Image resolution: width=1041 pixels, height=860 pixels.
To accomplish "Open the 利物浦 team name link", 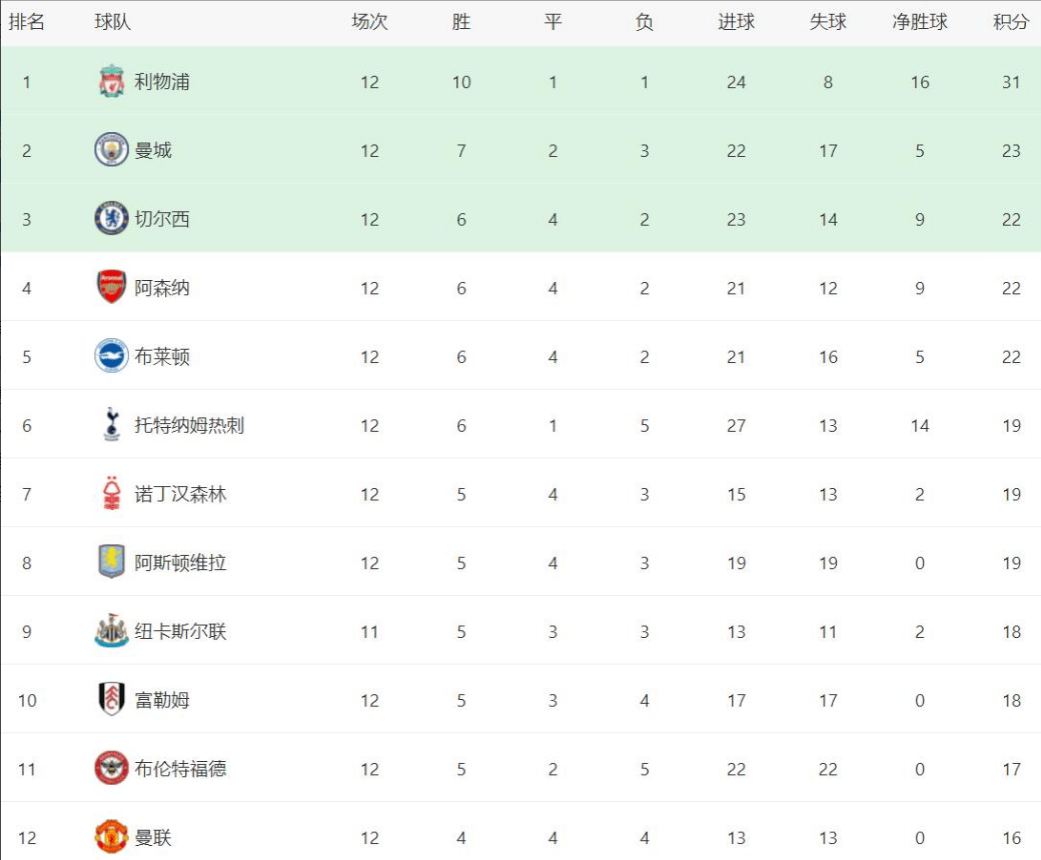I will [x=162, y=82].
